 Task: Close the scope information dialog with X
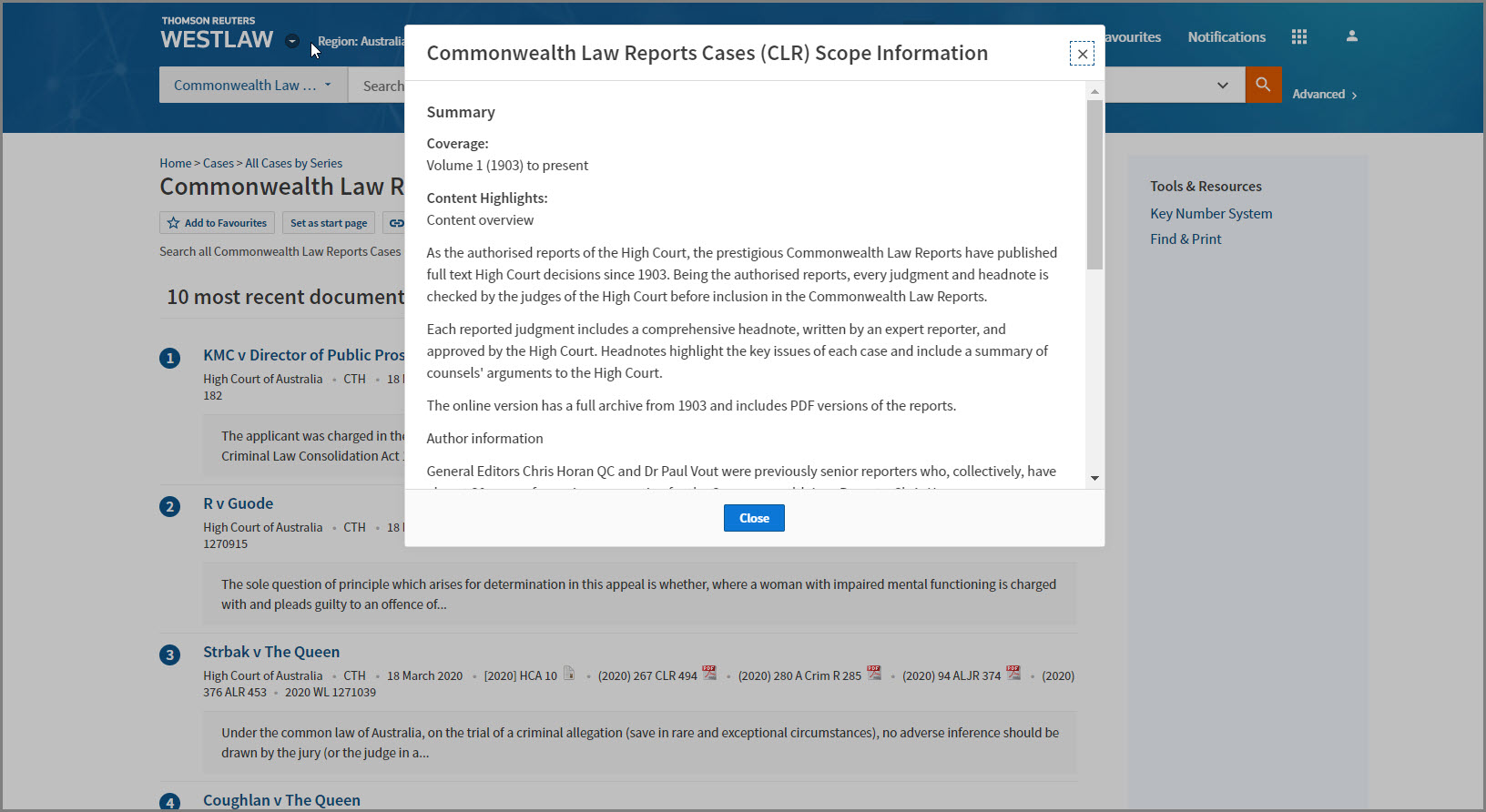click(1082, 54)
